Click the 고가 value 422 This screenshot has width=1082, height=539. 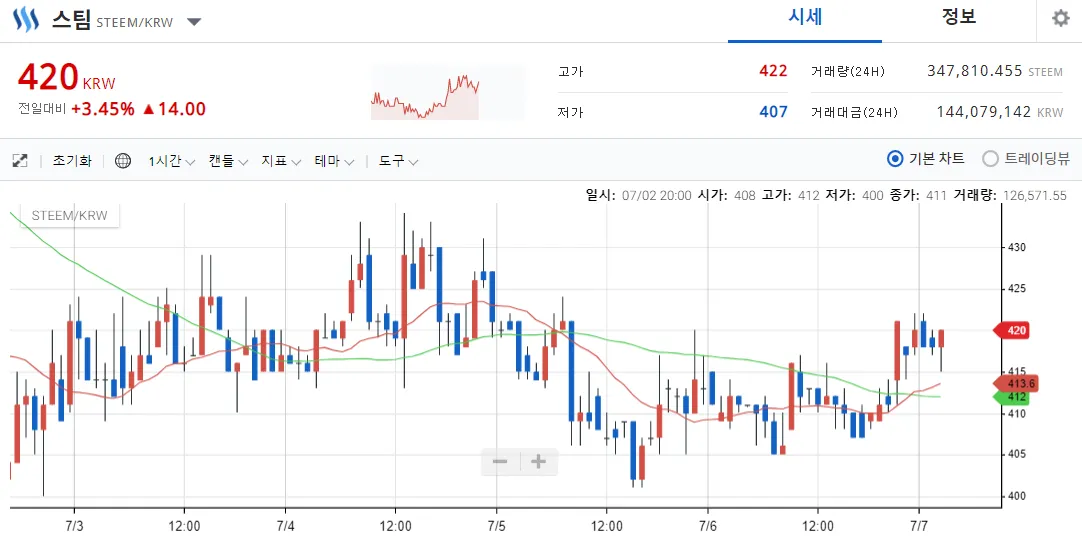(773, 70)
